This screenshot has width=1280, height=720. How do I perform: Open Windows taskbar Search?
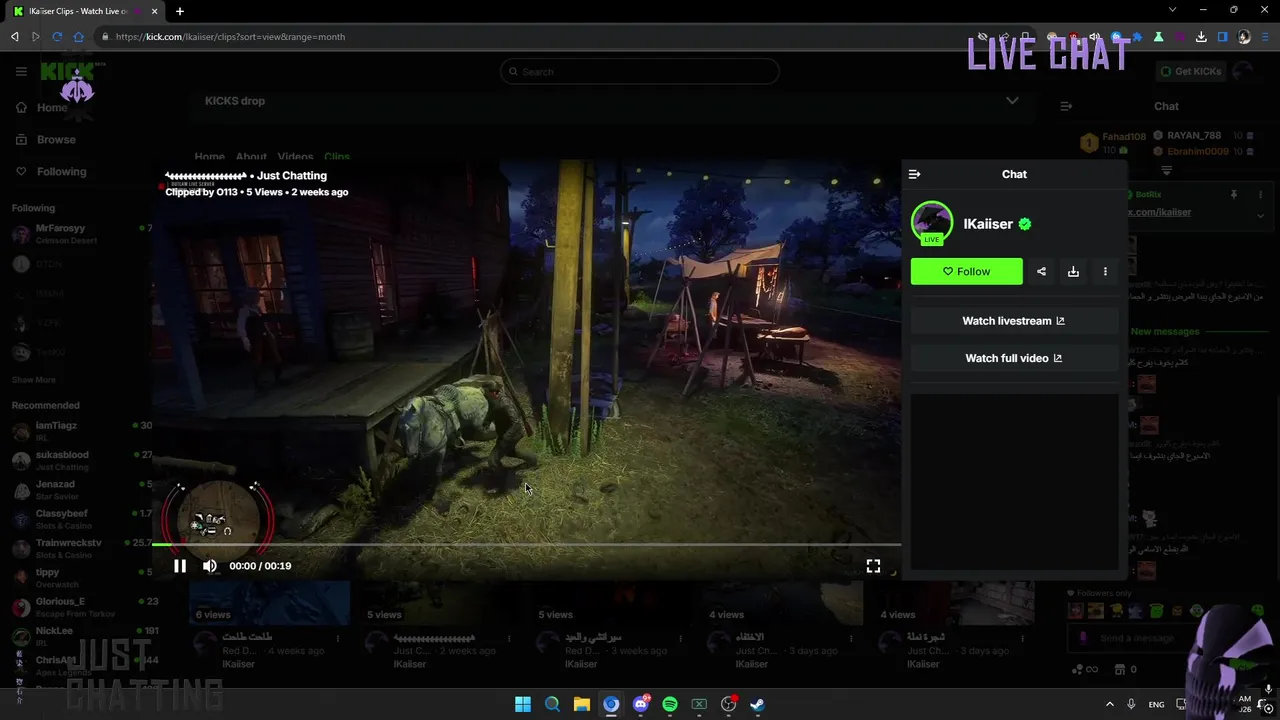pyautogui.click(x=552, y=704)
